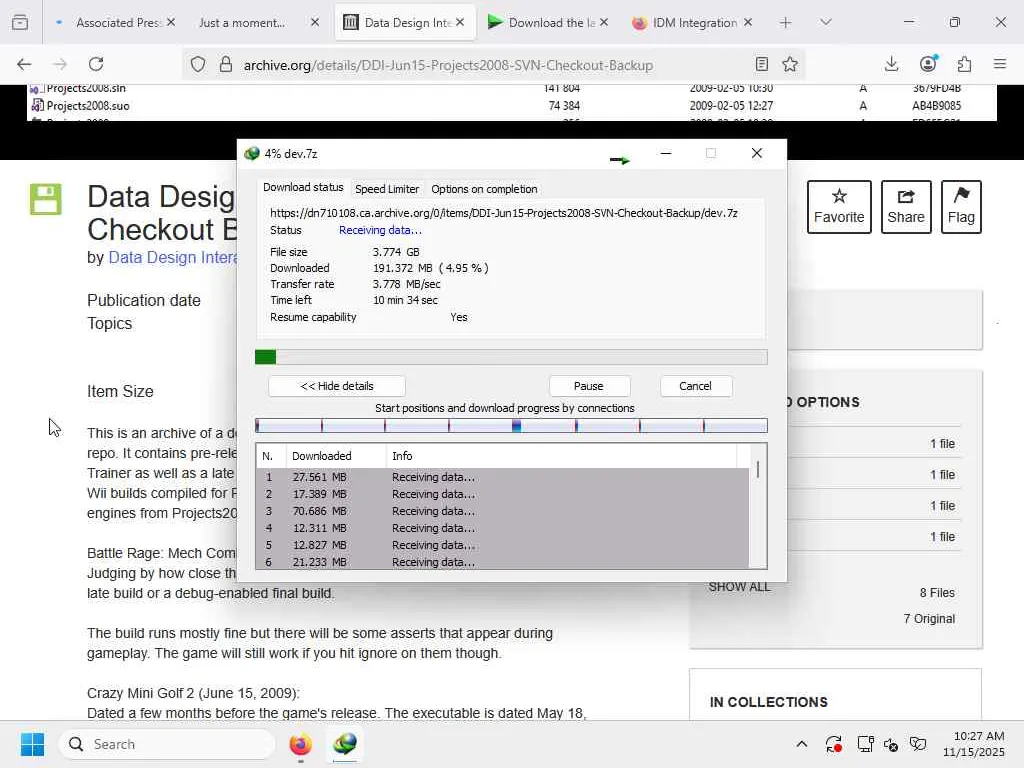
Task: Click the green software floppy disk icon
Action: tap(46, 199)
